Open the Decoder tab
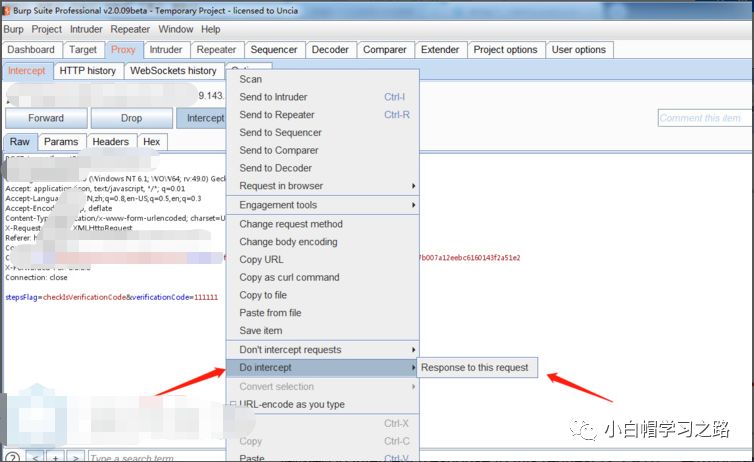Image resolution: width=754 pixels, height=462 pixels. point(330,50)
